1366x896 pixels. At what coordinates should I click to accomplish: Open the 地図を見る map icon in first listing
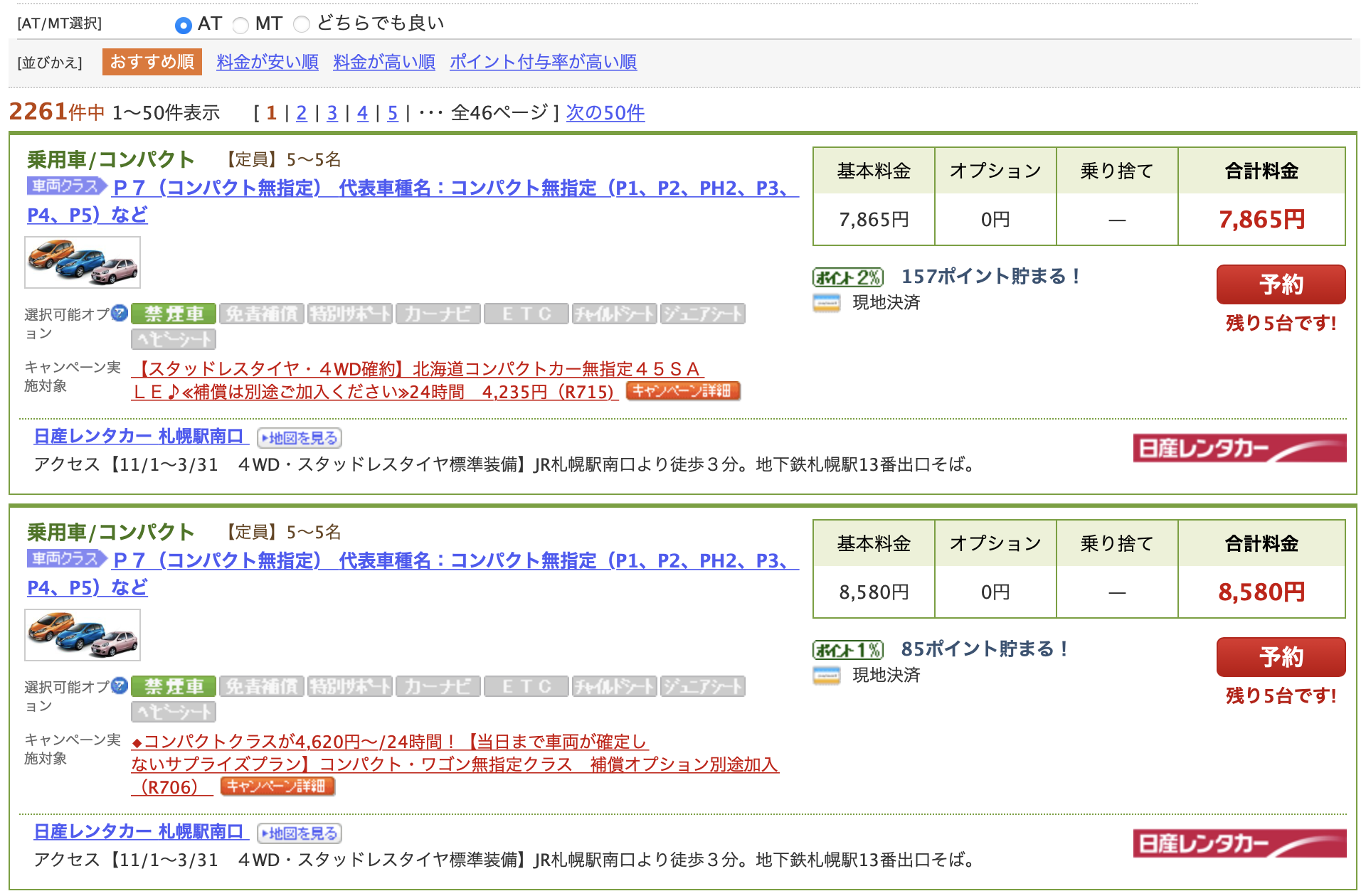click(300, 438)
